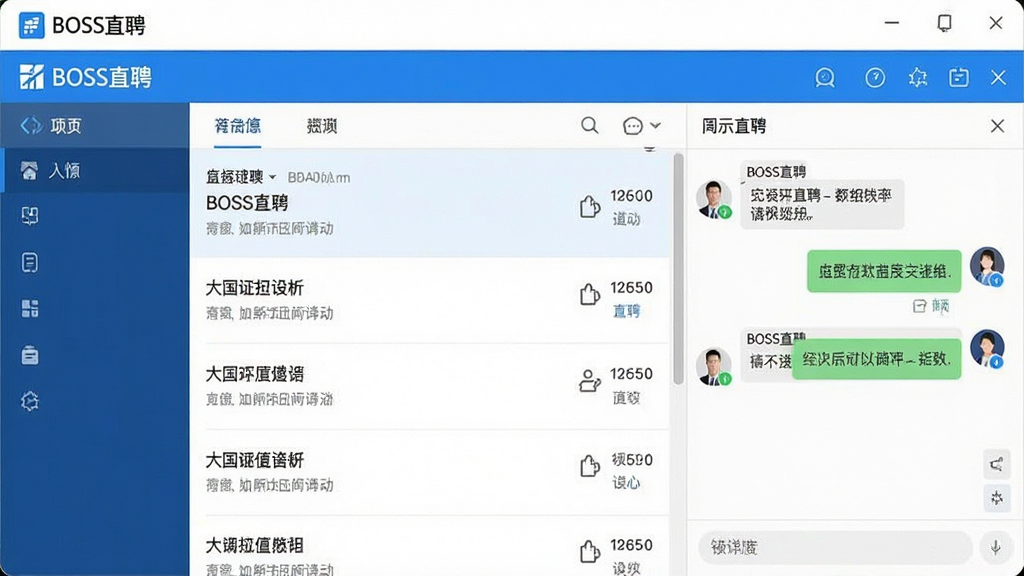This screenshot has width=1024, height=576.
Task: Select the second list row titled 大国
Action: [430, 300]
